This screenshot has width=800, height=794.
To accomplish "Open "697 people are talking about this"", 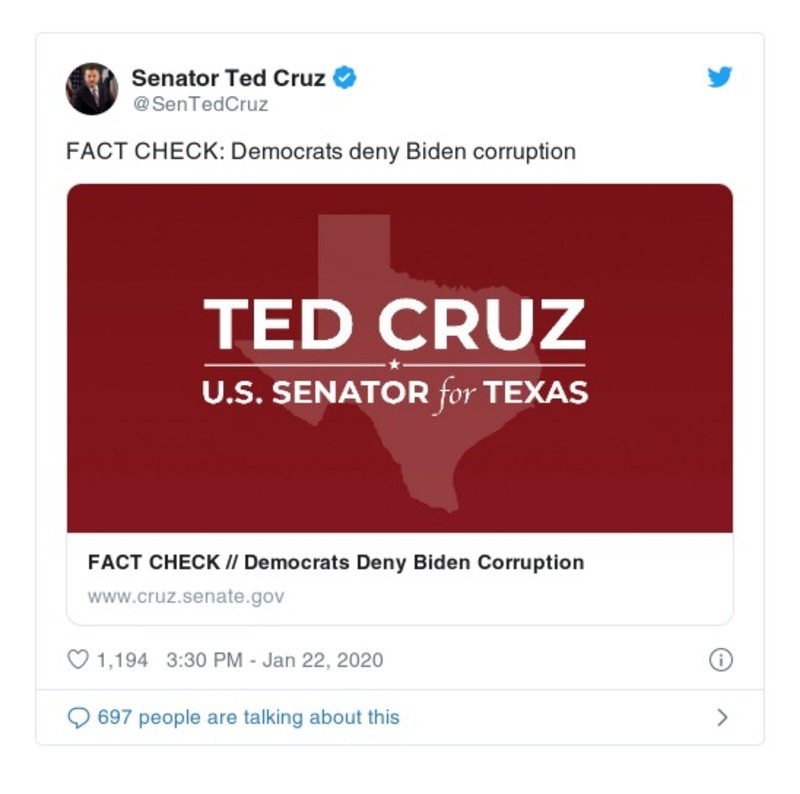I will [x=248, y=718].
